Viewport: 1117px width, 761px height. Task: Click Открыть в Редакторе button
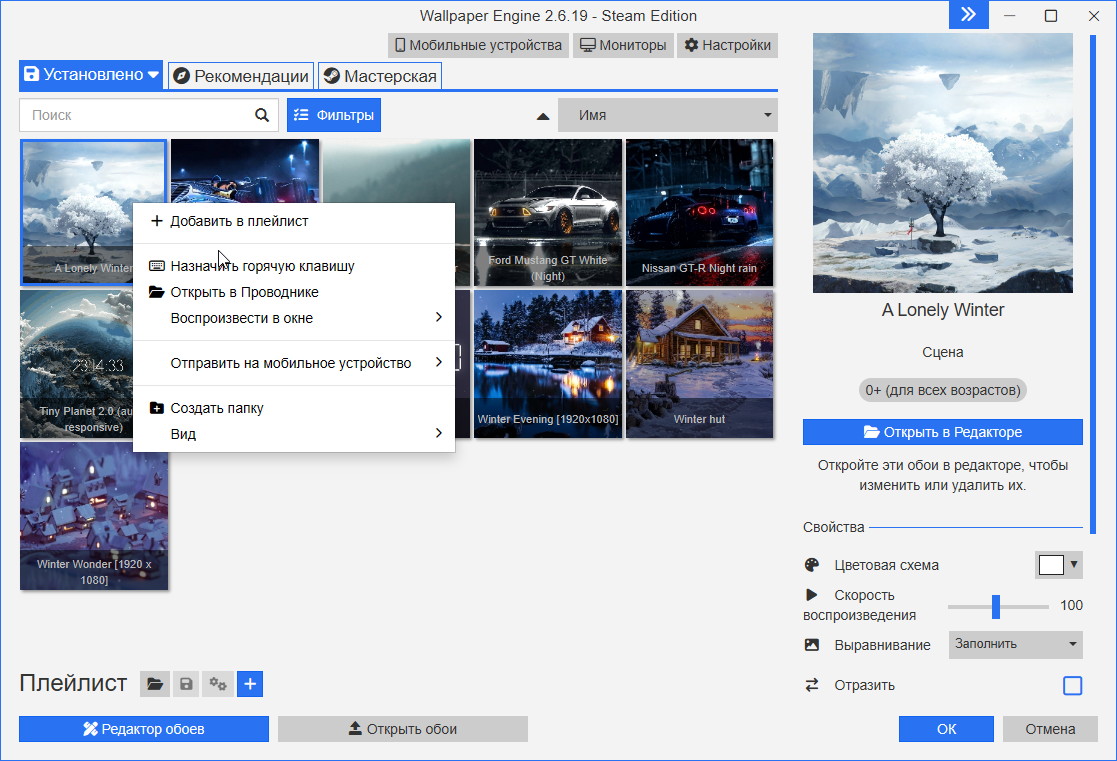[942, 432]
